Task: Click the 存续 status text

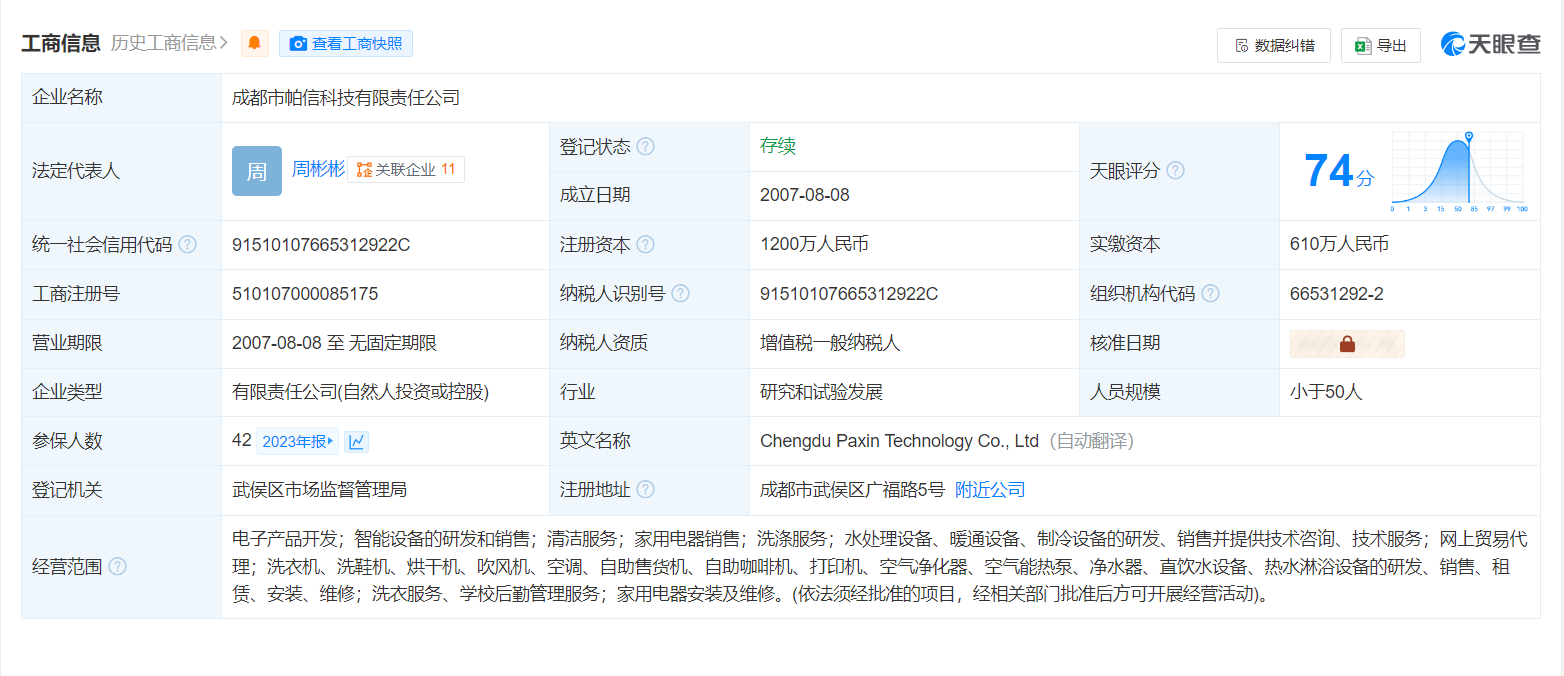Action: tap(778, 147)
